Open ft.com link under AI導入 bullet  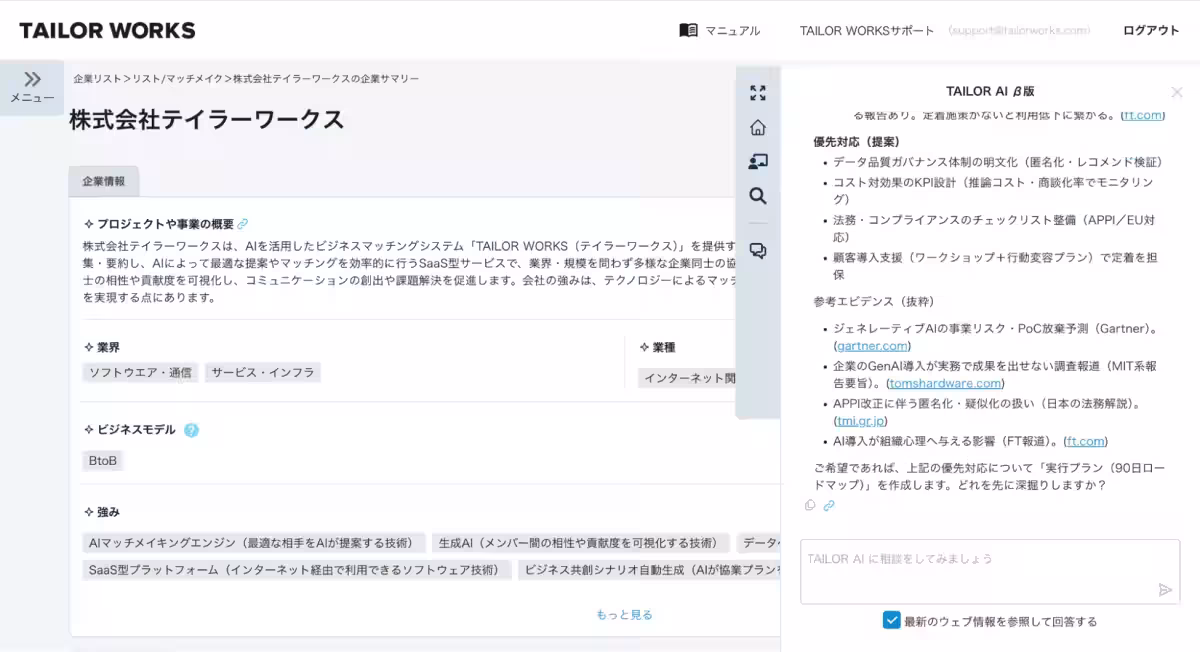click(x=1085, y=441)
